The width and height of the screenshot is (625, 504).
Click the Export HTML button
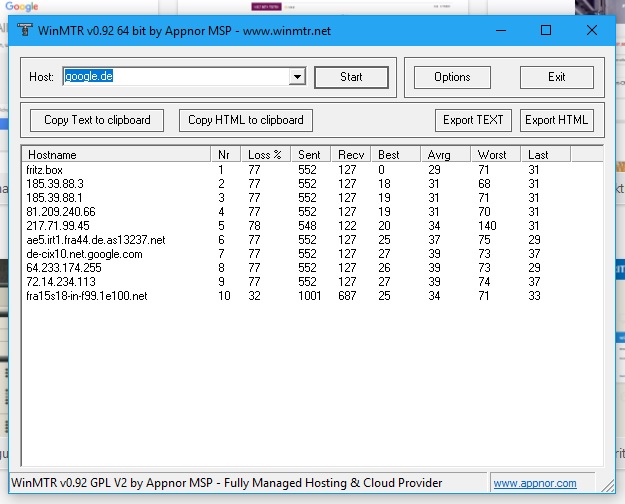(x=556, y=120)
